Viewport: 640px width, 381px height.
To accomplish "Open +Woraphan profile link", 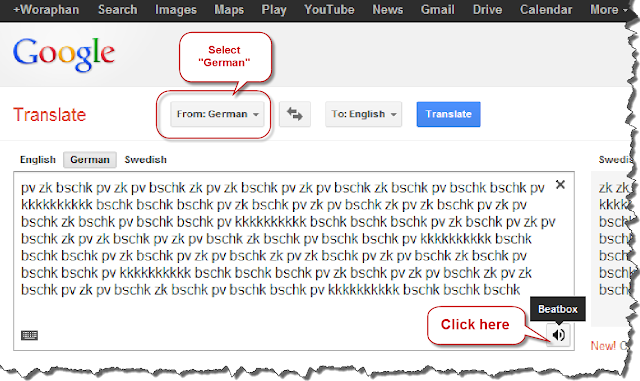I will pos(46,9).
